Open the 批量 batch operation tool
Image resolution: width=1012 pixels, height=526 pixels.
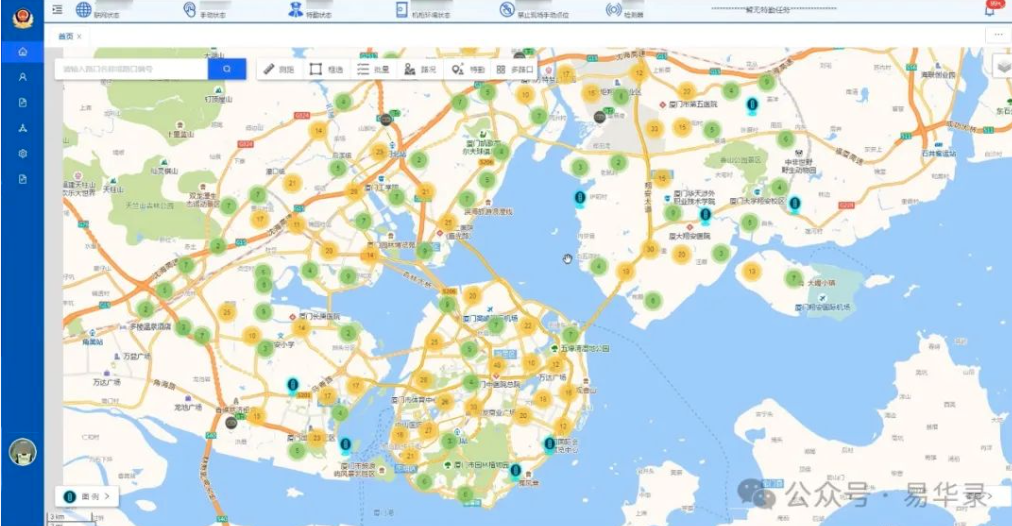pyautogui.click(x=373, y=69)
